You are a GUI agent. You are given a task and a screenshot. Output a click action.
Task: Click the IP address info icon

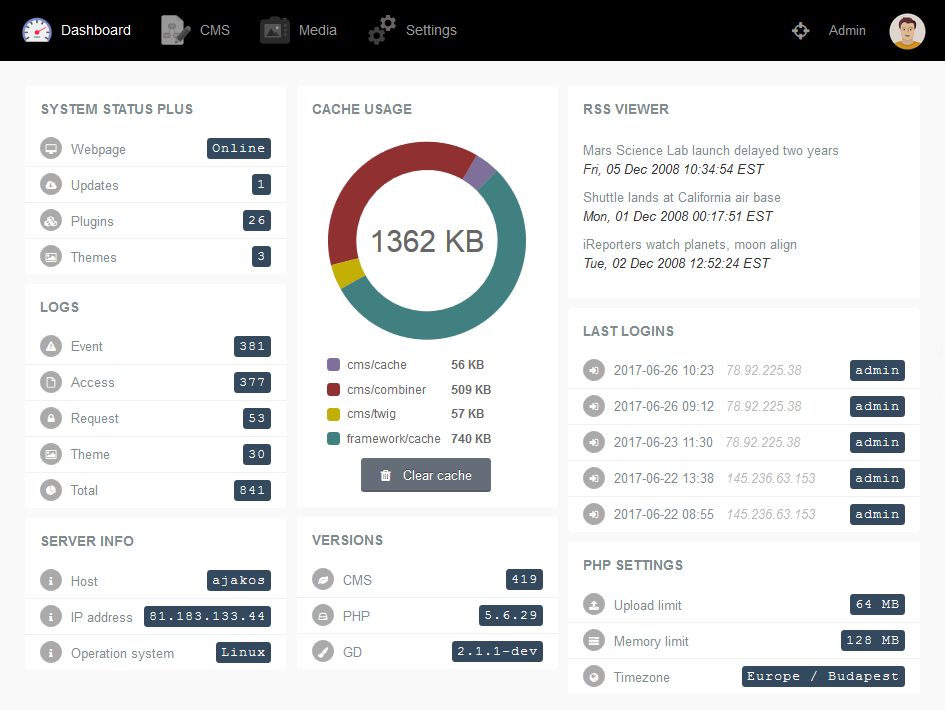[x=51, y=617]
